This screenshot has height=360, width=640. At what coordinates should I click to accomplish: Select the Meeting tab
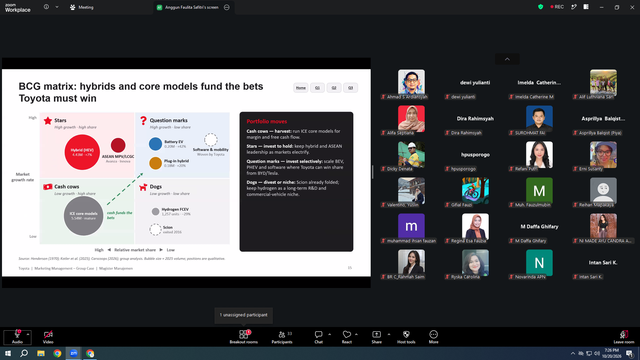(x=82, y=7)
